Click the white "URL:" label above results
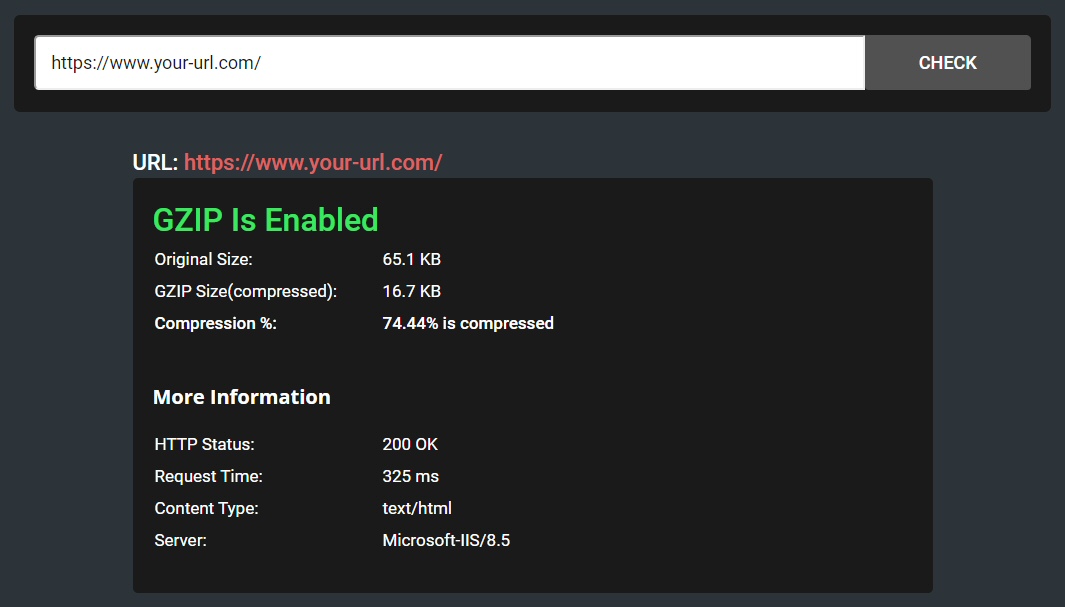The image size is (1065, 607). [155, 162]
